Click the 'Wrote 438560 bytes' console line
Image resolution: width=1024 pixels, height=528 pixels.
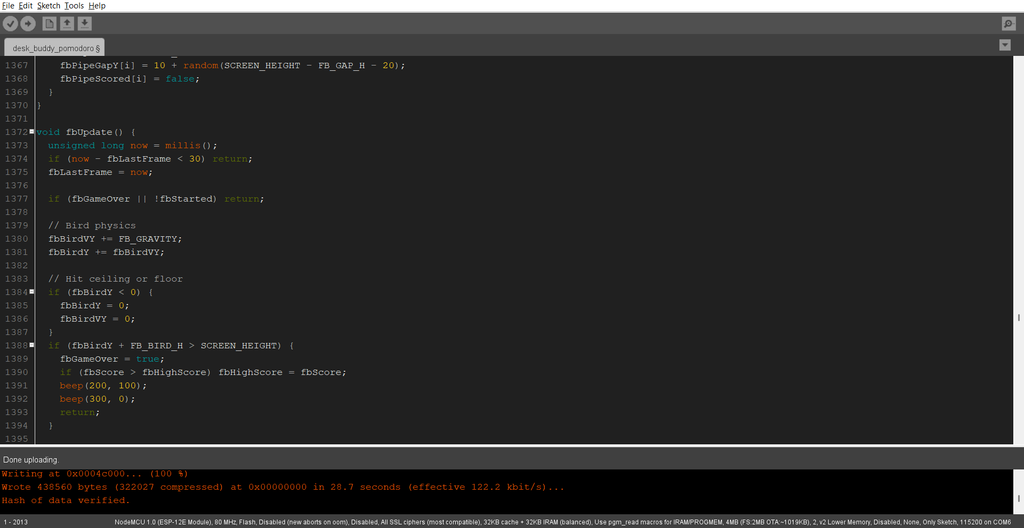pyautogui.click(x=283, y=487)
